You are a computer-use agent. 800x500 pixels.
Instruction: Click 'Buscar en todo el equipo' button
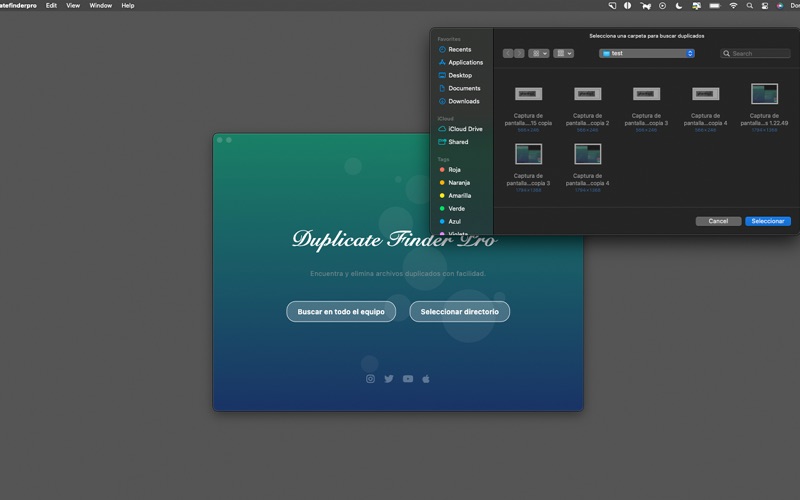[x=341, y=312]
